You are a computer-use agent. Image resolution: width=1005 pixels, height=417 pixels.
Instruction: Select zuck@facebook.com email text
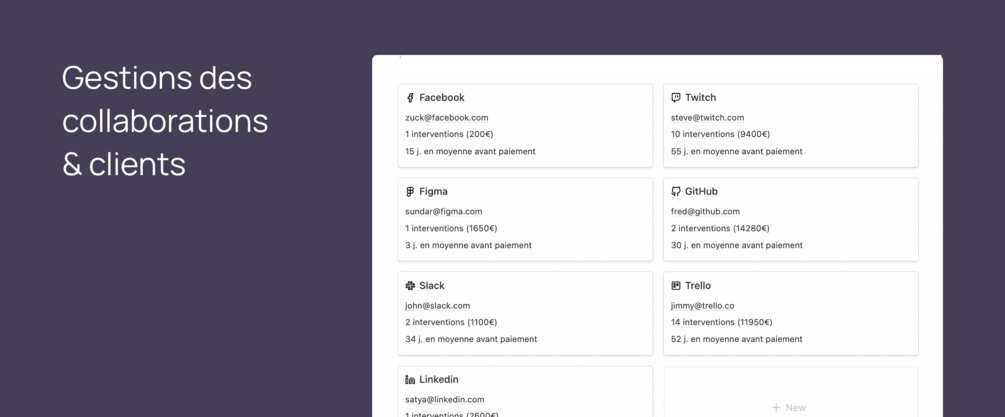pos(446,118)
